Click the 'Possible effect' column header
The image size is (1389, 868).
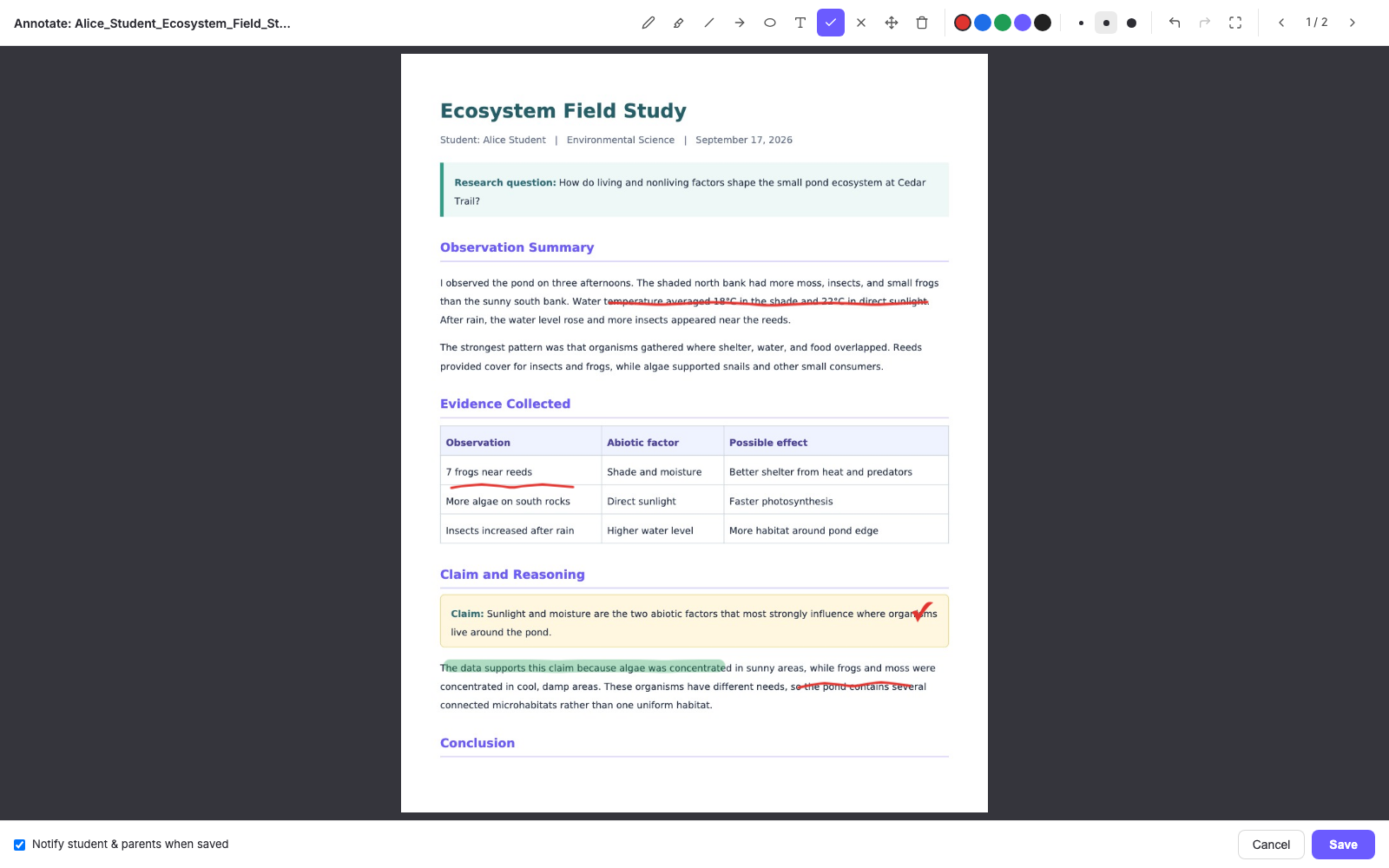pyautogui.click(x=836, y=442)
